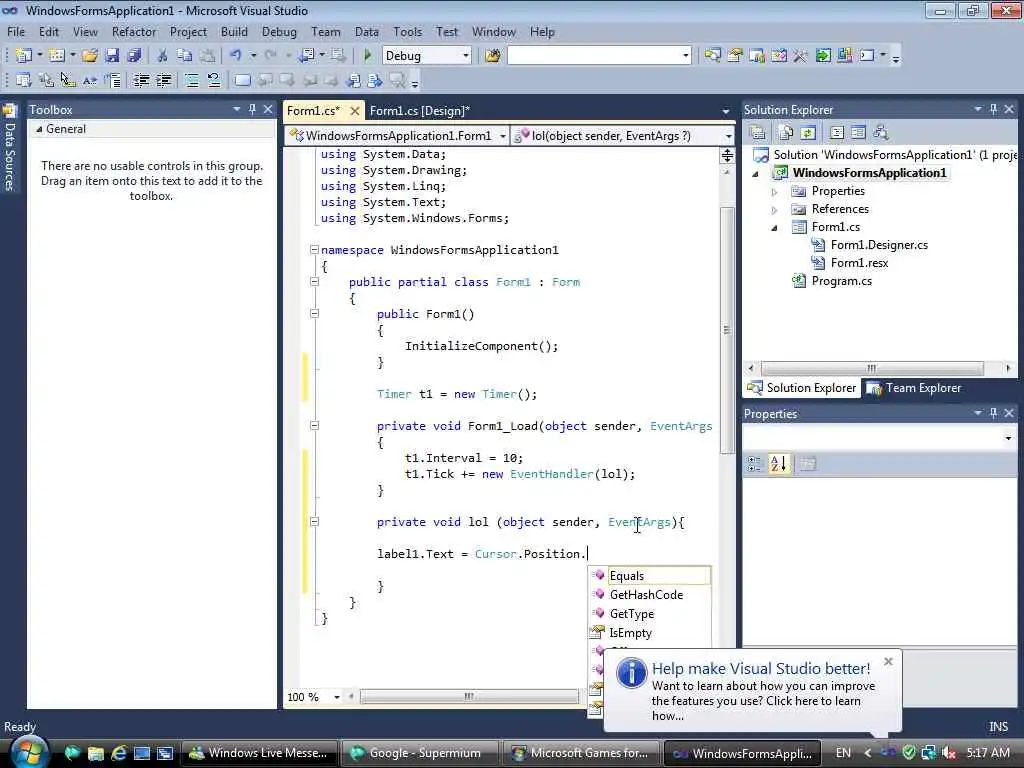Click the Find in Files icon
The image size is (1024, 768).
click(493, 56)
